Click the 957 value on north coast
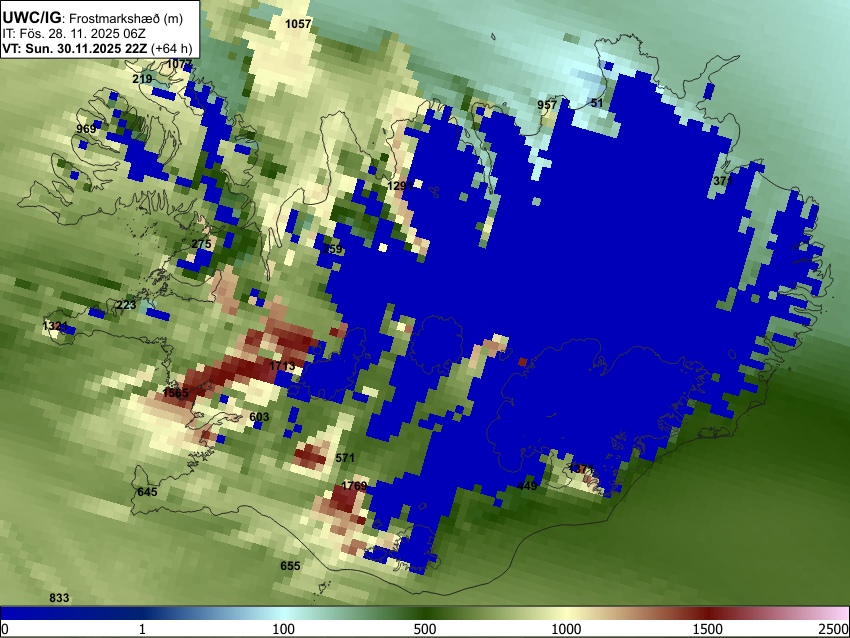Image resolution: width=850 pixels, height=638 pixels. pos(547,105)
